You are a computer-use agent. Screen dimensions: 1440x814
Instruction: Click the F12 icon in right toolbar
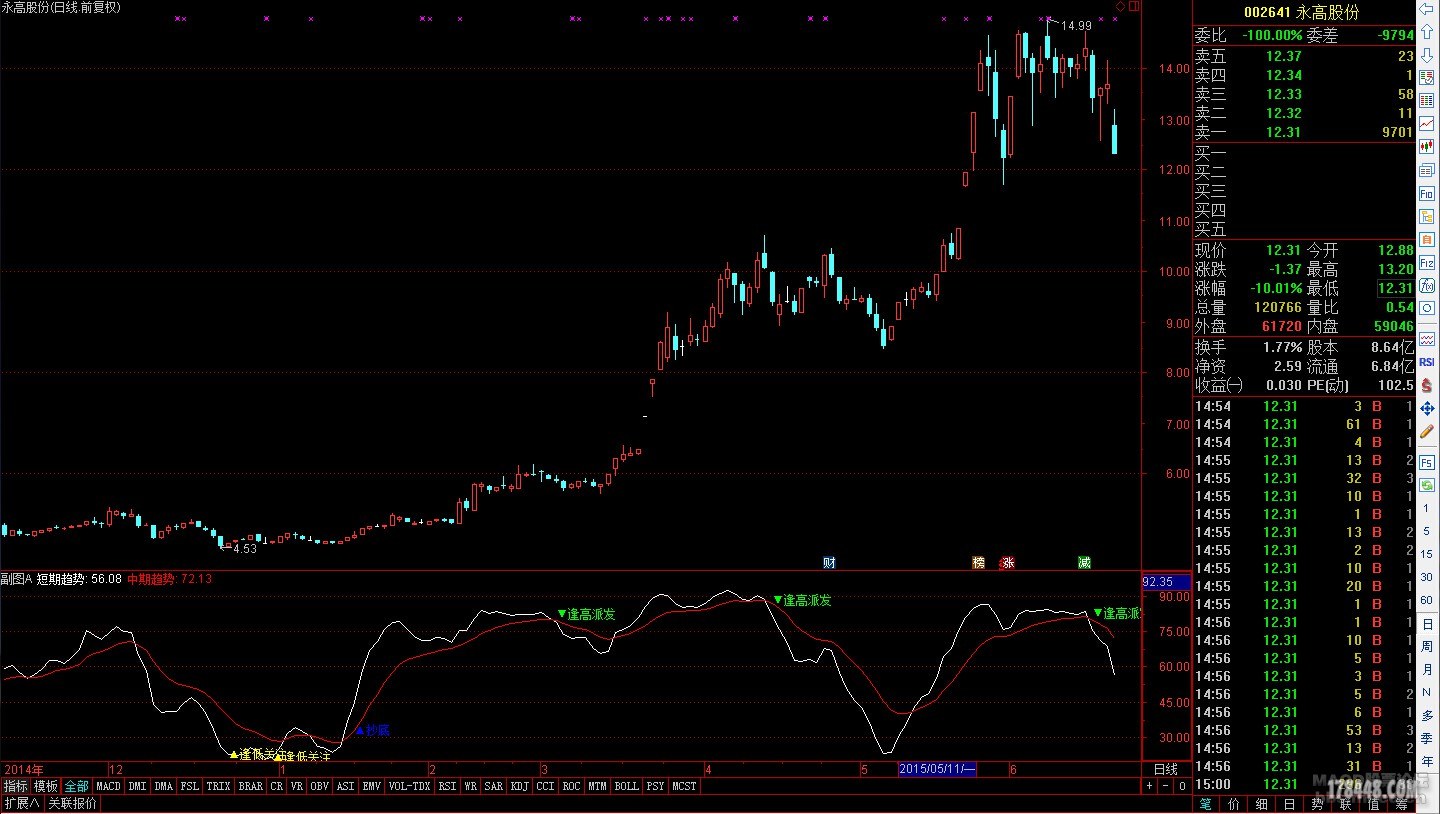click(1427, 263)
